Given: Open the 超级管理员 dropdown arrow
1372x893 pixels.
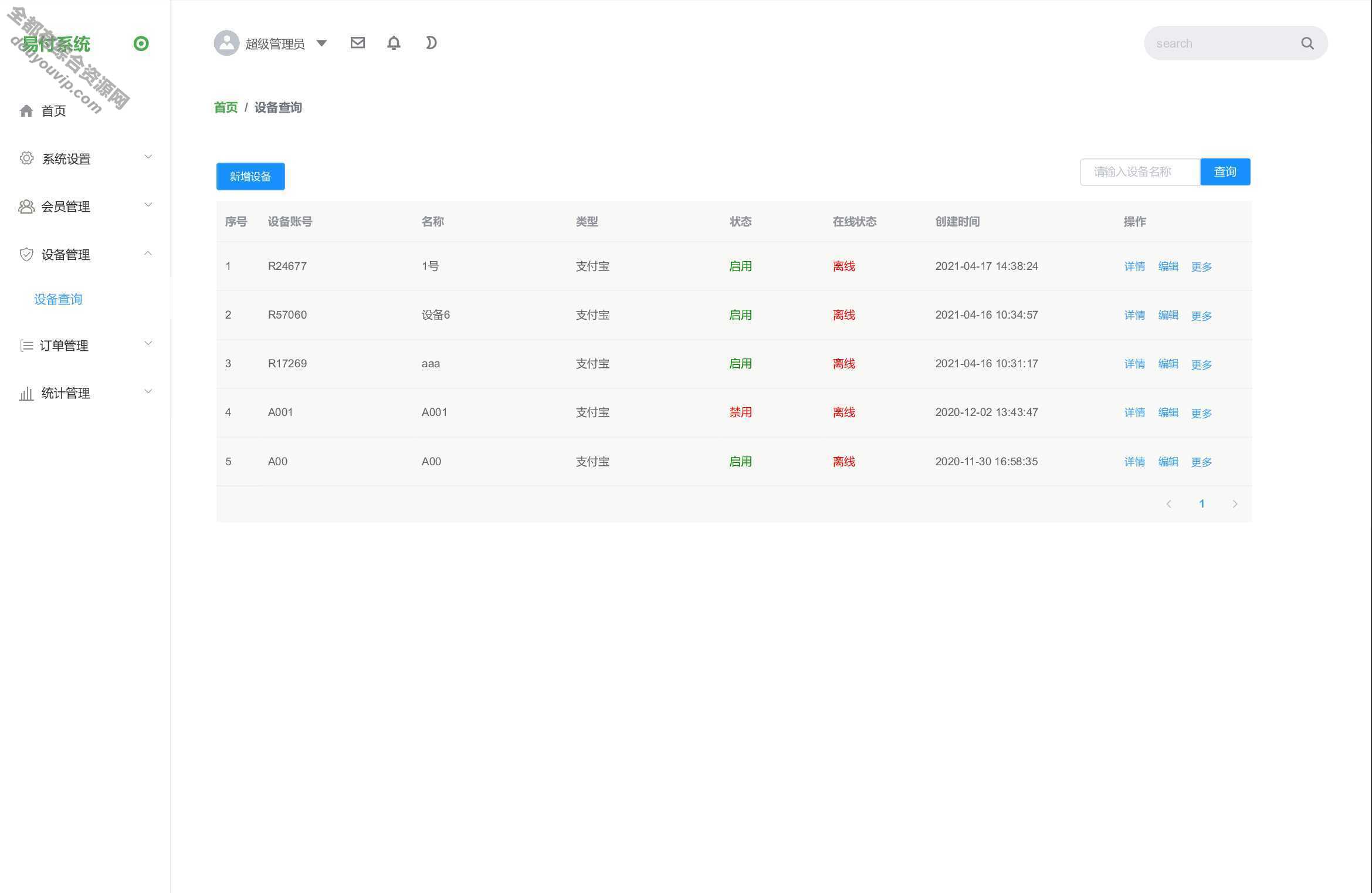Looking at the screenshot, I should 321,43.
